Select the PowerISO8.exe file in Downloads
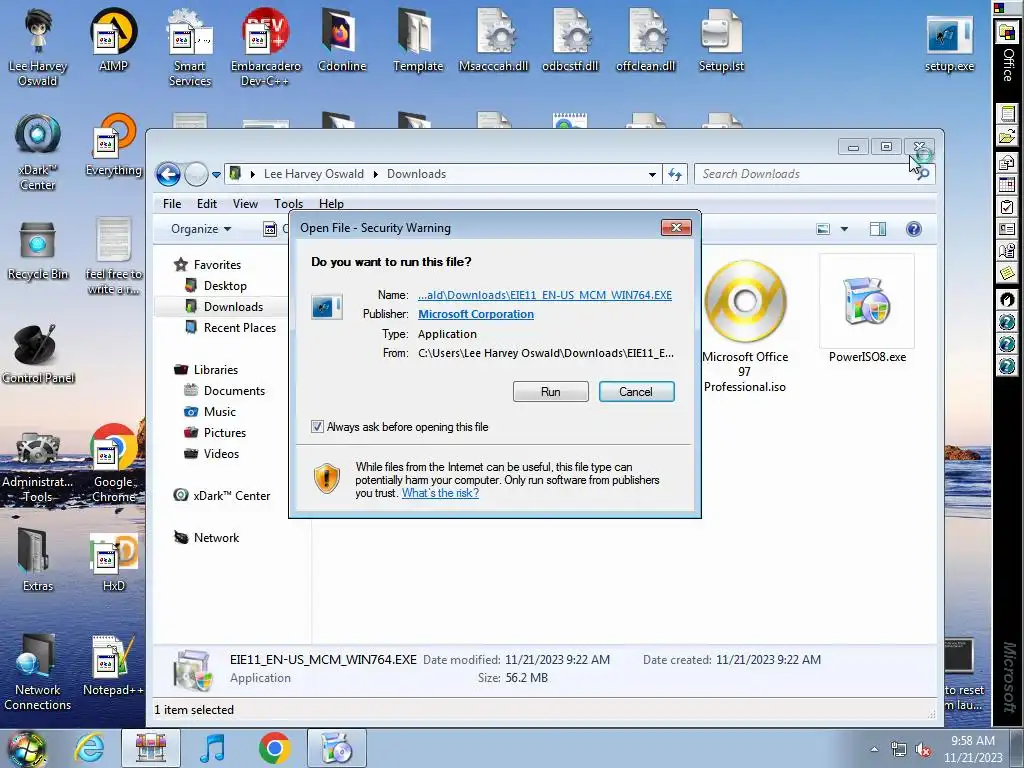Image resolution: width=1024 pixels, height=768 pixels. 867,310
